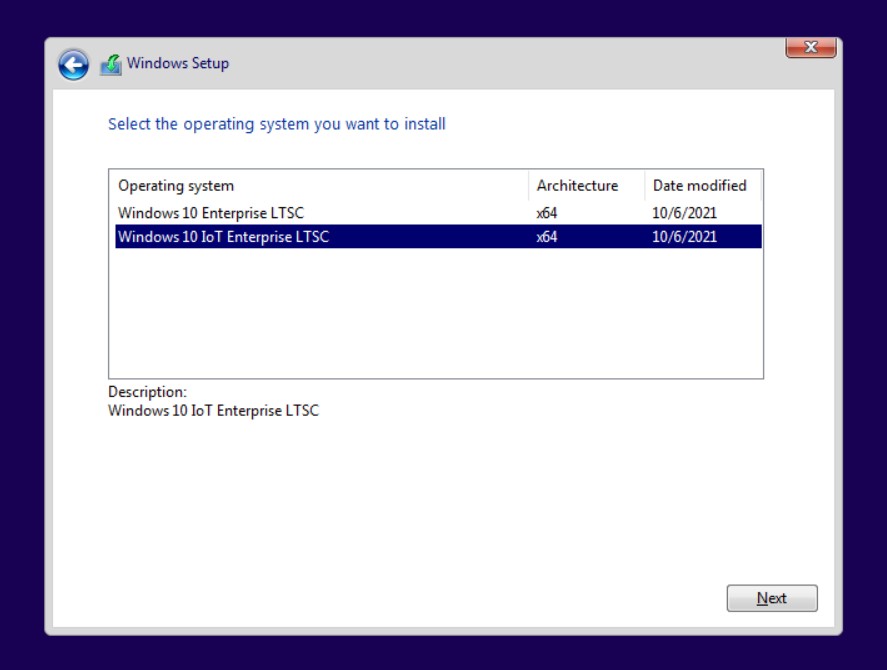Click the Windows Setup title icon
887x670 pixels.
[110, 64]
